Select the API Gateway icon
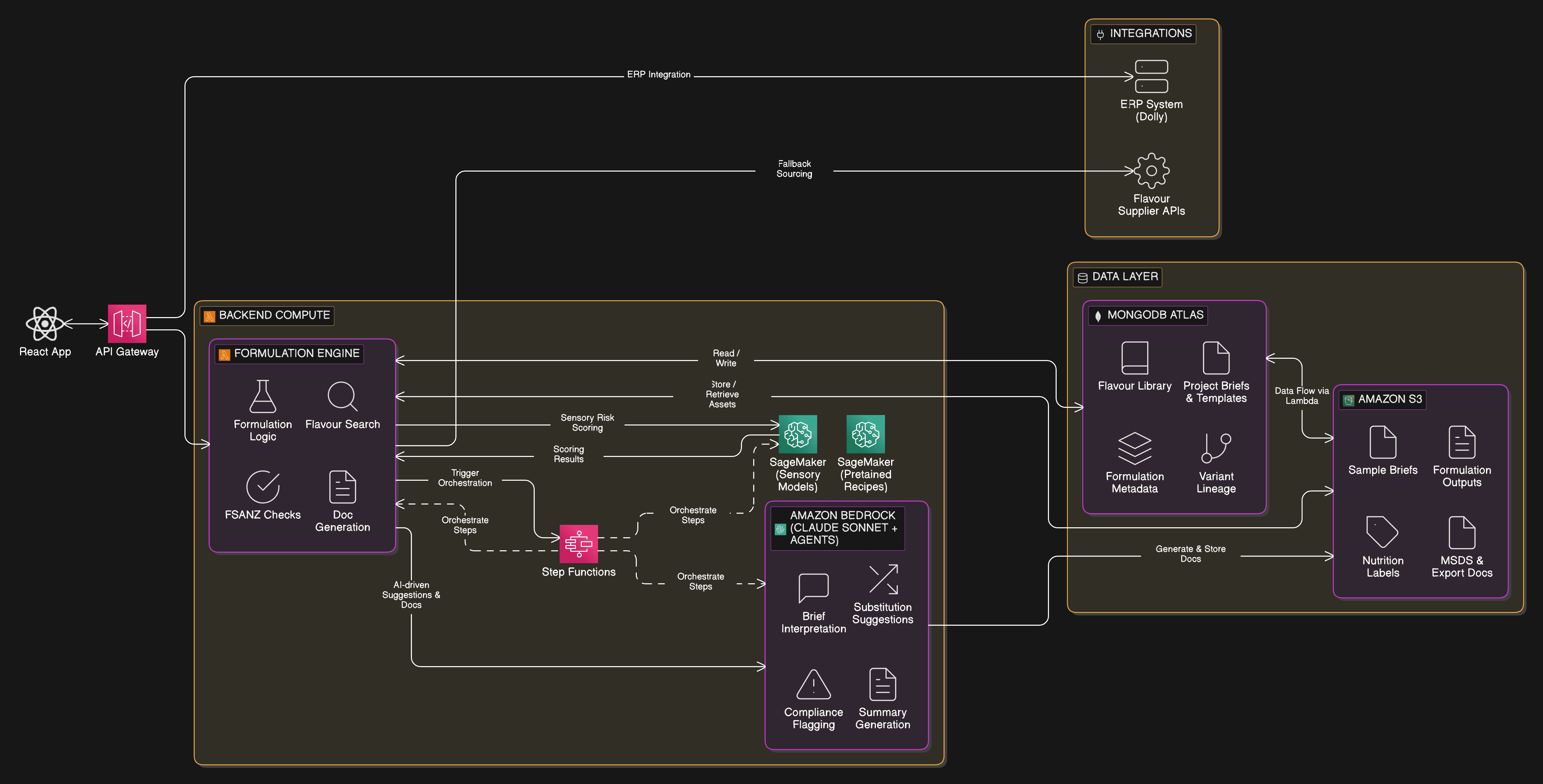Viewport: 1543px width, 784px height. coord(127,324)
